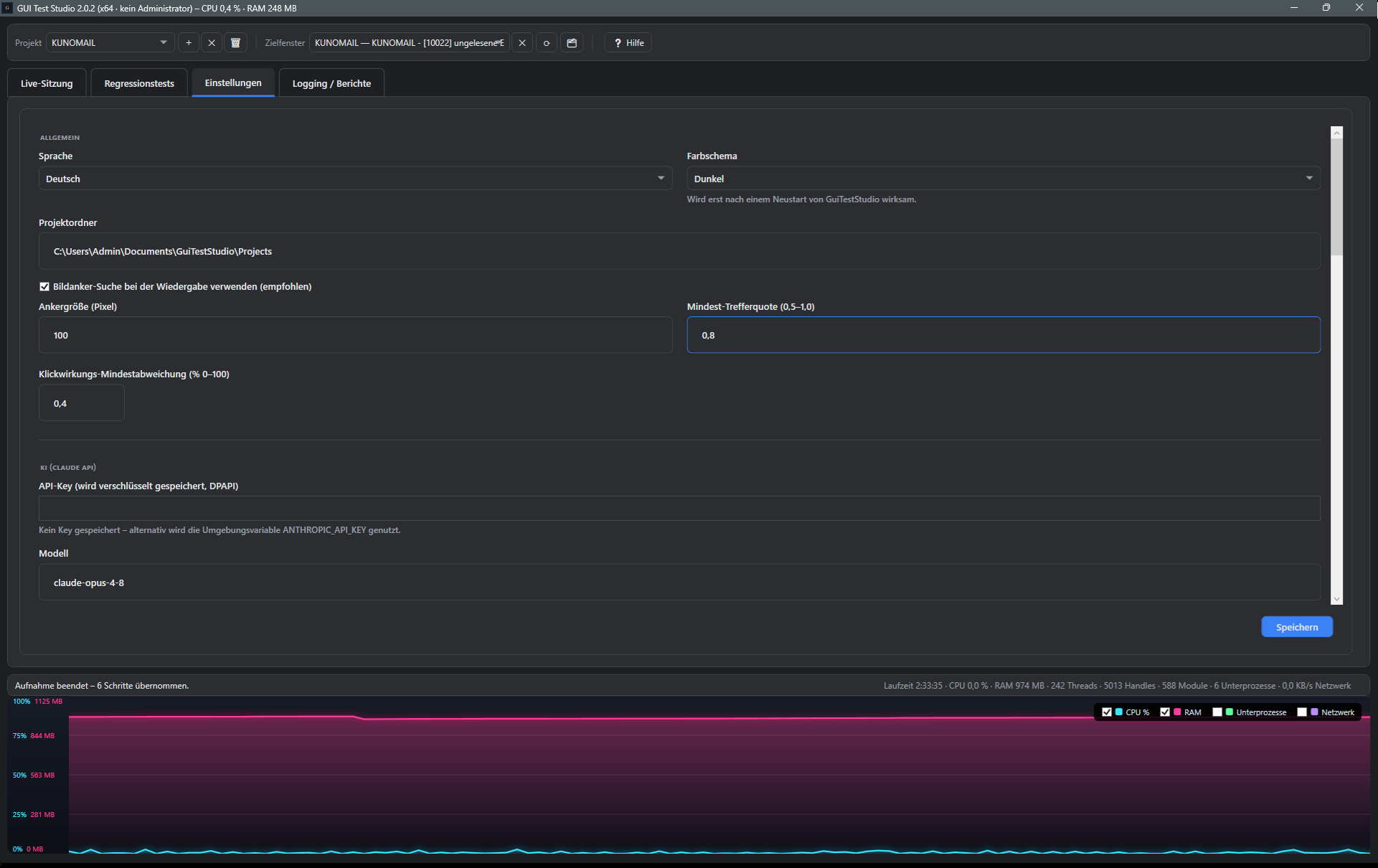Toggle Bildanker-Suche bei der Wiedergabe checkbox
This screenshot has height=868, width=1378.
[x=44, y=287]
